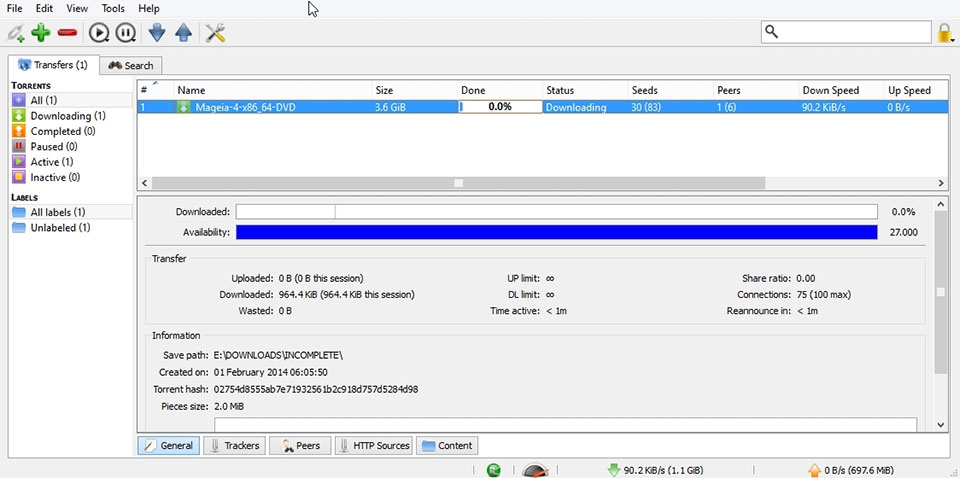Sort torrents by Up Speed column header
960x478 pixels.
(x=917, y=90)
